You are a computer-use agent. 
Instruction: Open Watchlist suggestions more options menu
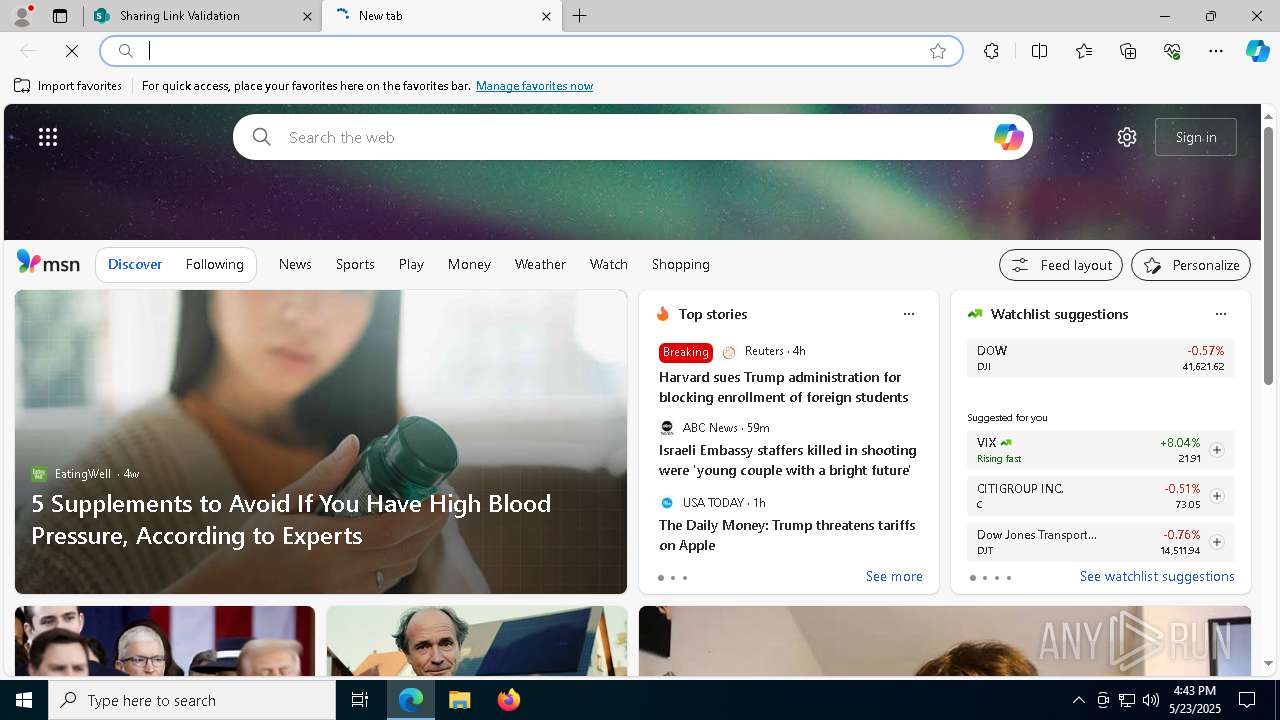click(x=1221, y=314)
